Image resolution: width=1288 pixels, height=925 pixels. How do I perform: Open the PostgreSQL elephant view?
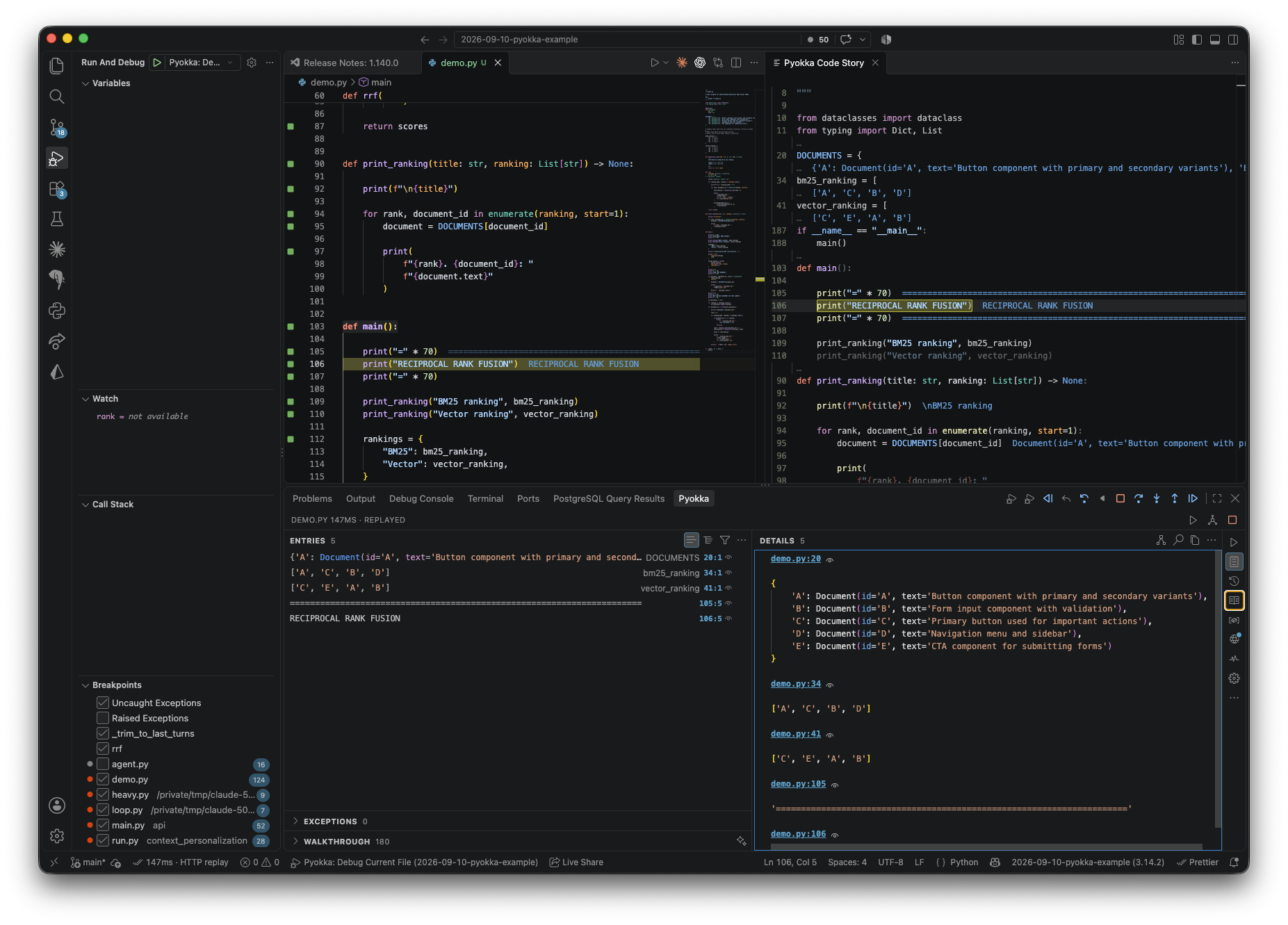pyautogui.click(x=57, y=280)
